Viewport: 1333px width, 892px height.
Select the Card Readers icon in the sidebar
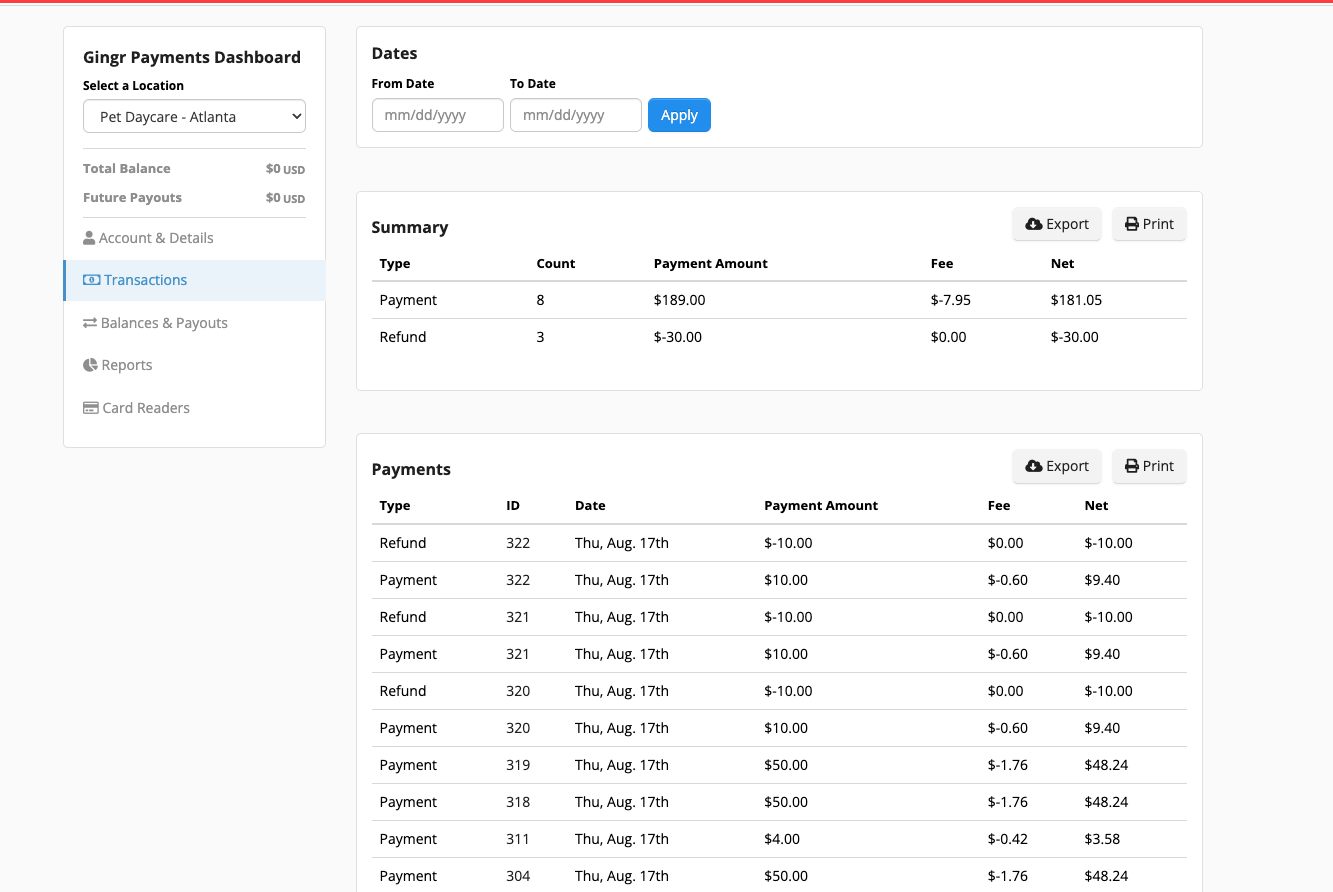pyautogui.click(x=90, y=407)
